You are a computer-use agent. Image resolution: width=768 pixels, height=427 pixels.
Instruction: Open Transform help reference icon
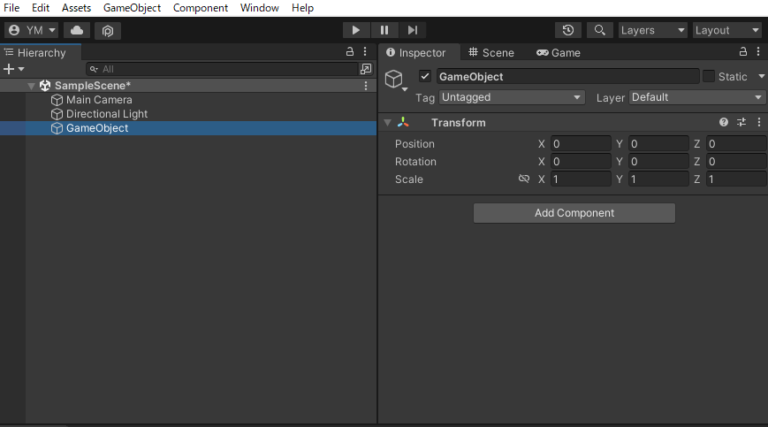pyautogui.click(x=723, y=122)
